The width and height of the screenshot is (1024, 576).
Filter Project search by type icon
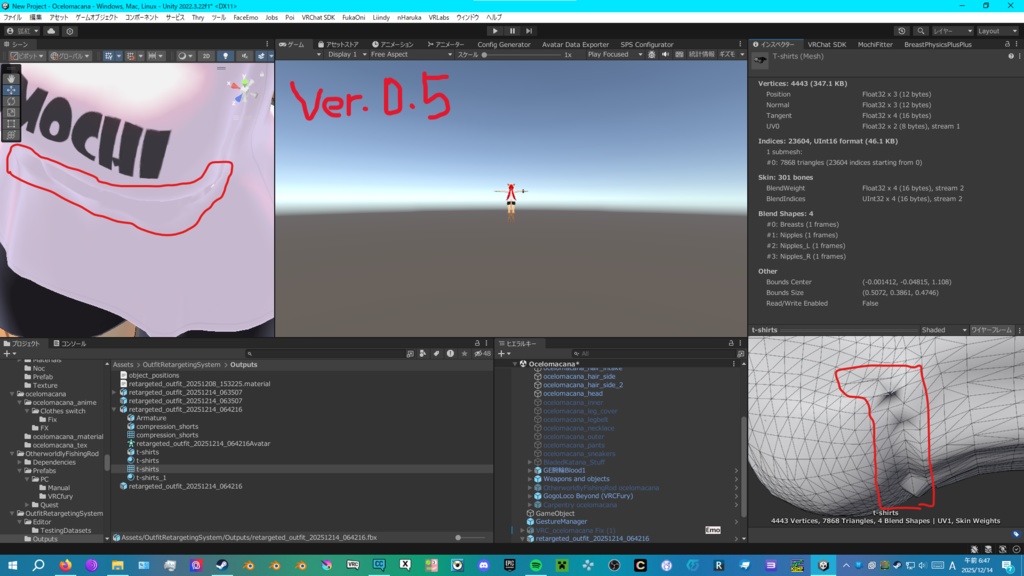423,353
